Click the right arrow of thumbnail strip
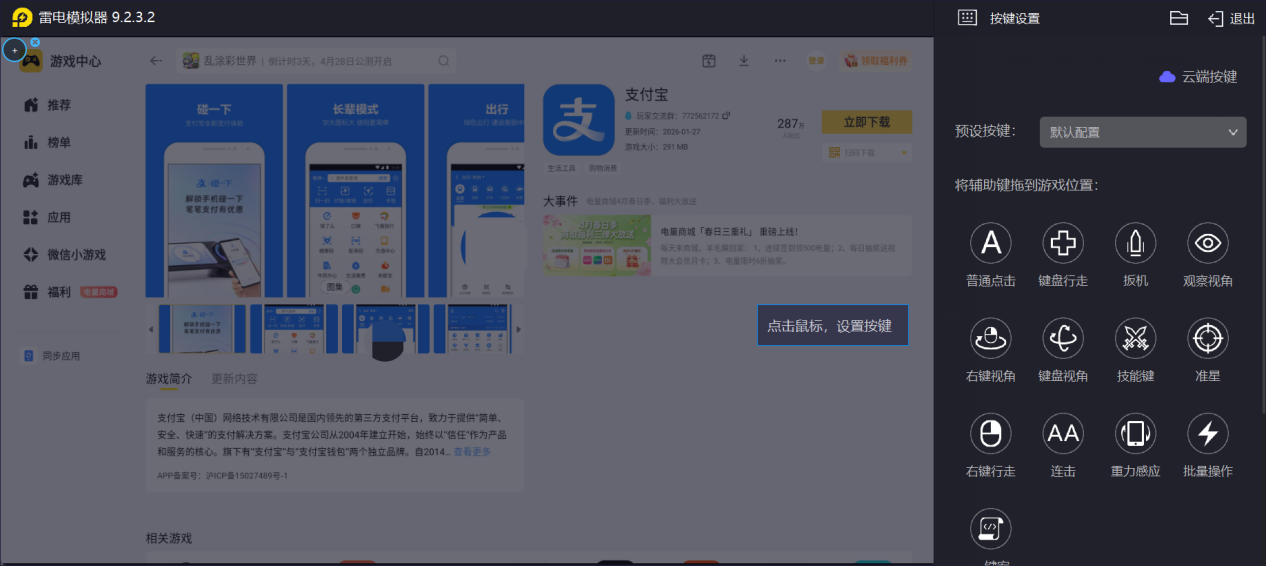This screenshot has width=1266, height=566. coord(518,329)
